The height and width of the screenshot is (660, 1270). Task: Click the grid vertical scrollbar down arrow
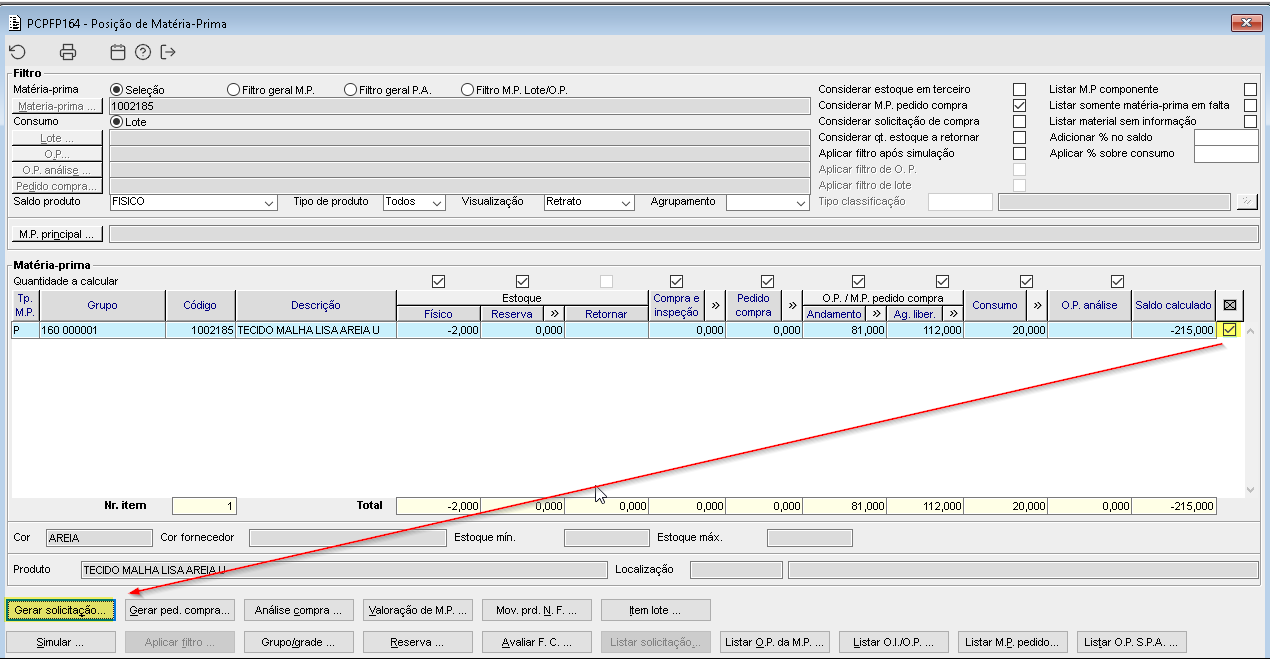[1249, 489]
